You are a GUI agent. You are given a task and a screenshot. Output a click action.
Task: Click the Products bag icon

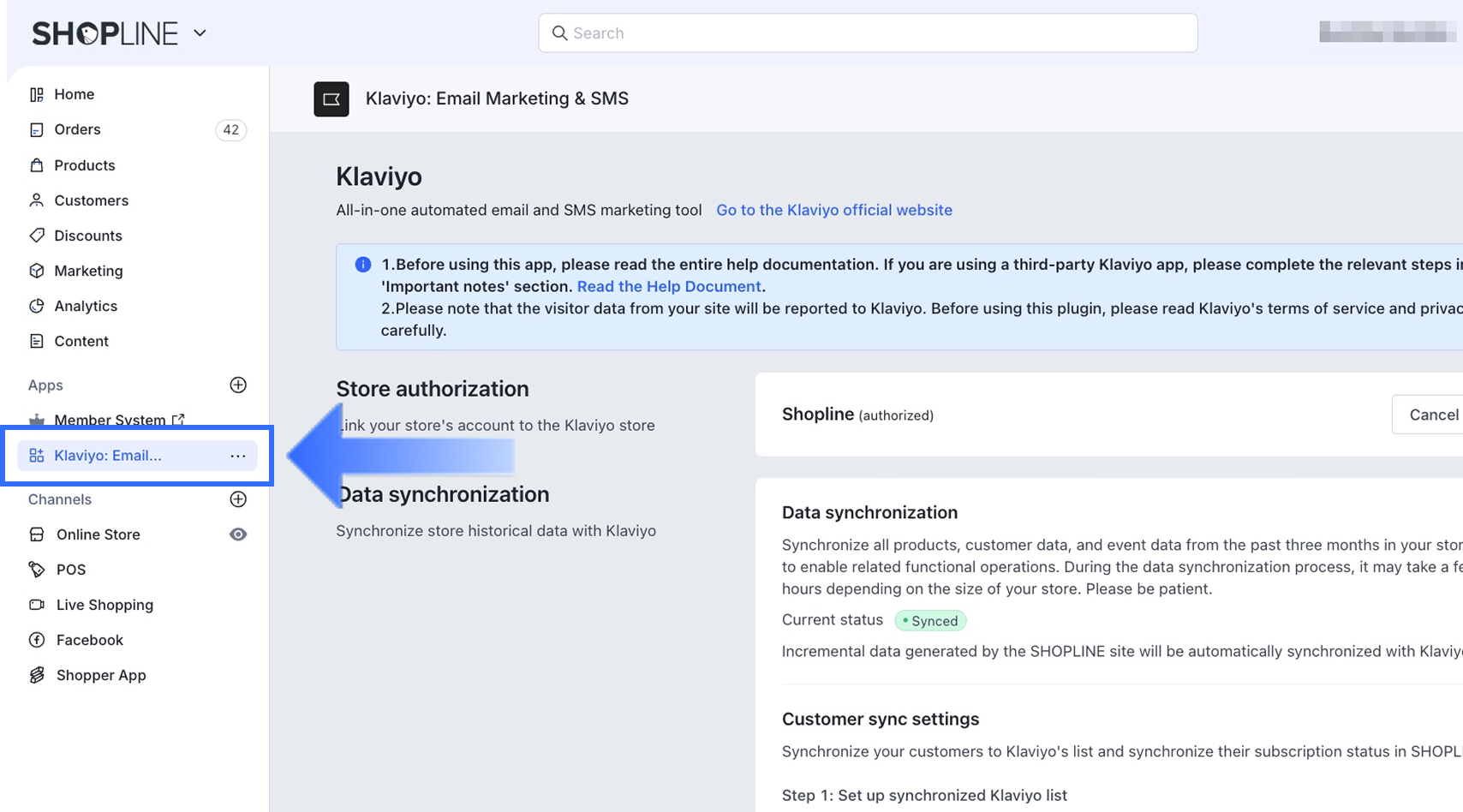[x=36, y=165]
